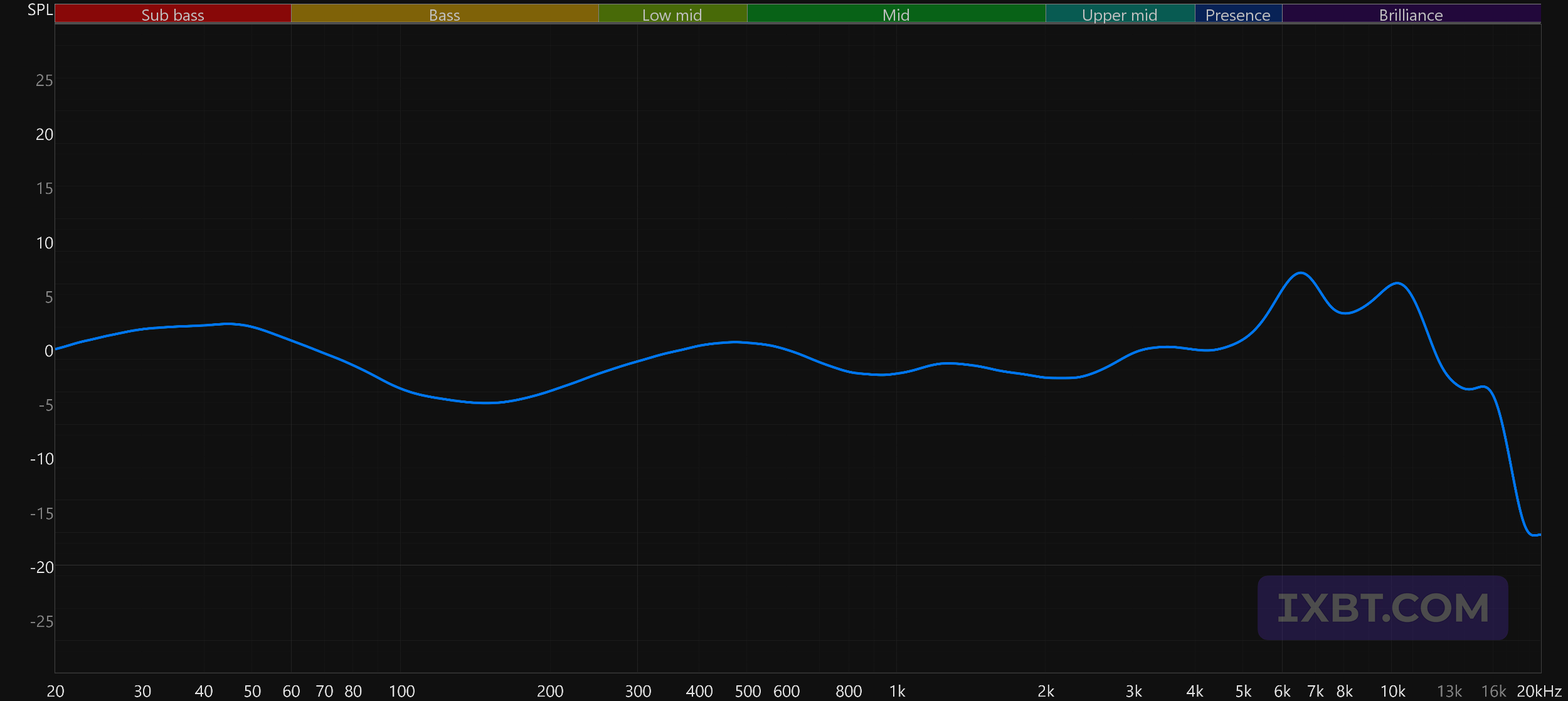1568x701 pixels.
Task: Click the curve peak near 10k
Action: (1397, 284)
